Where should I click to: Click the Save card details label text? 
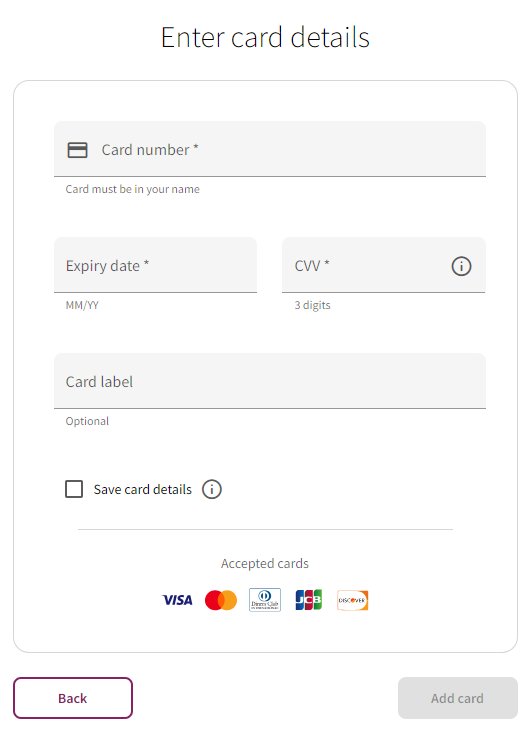(x=143, y=489)
